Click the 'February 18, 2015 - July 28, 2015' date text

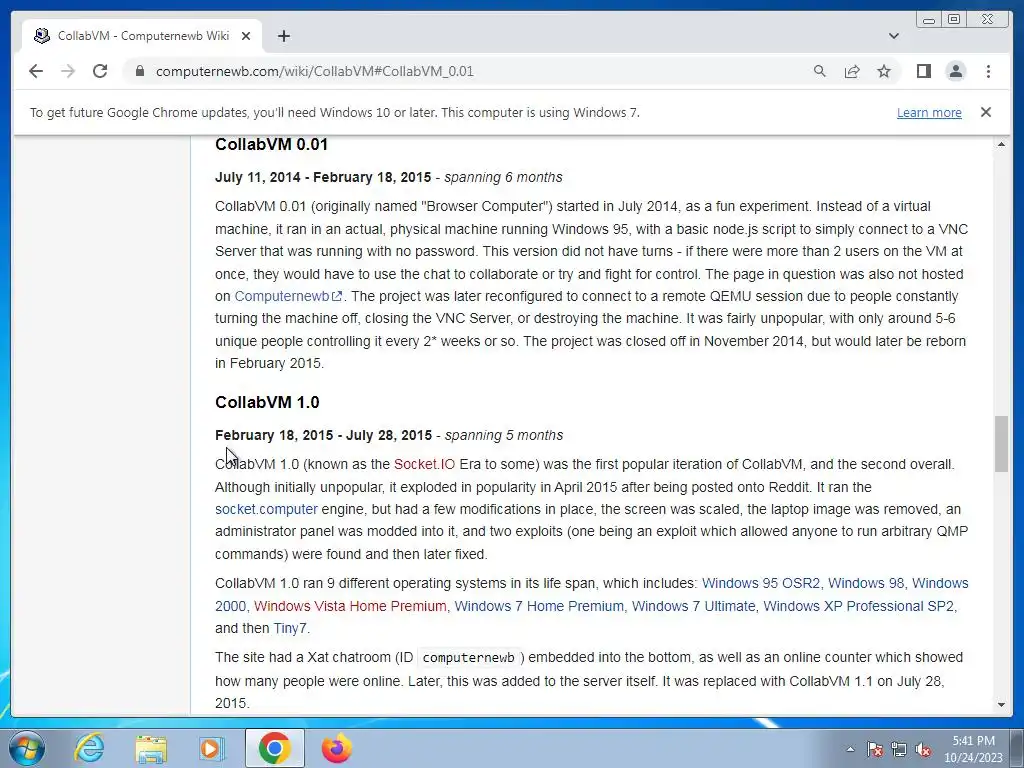[x=323, y=435]
